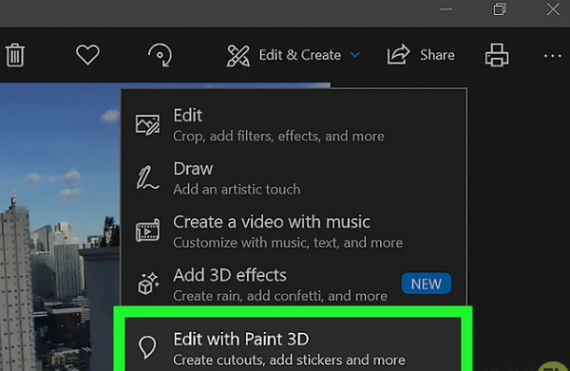This screenshot has width=570, height=371.
Task: Open the See more ellipsis menu
Action: 553,56
